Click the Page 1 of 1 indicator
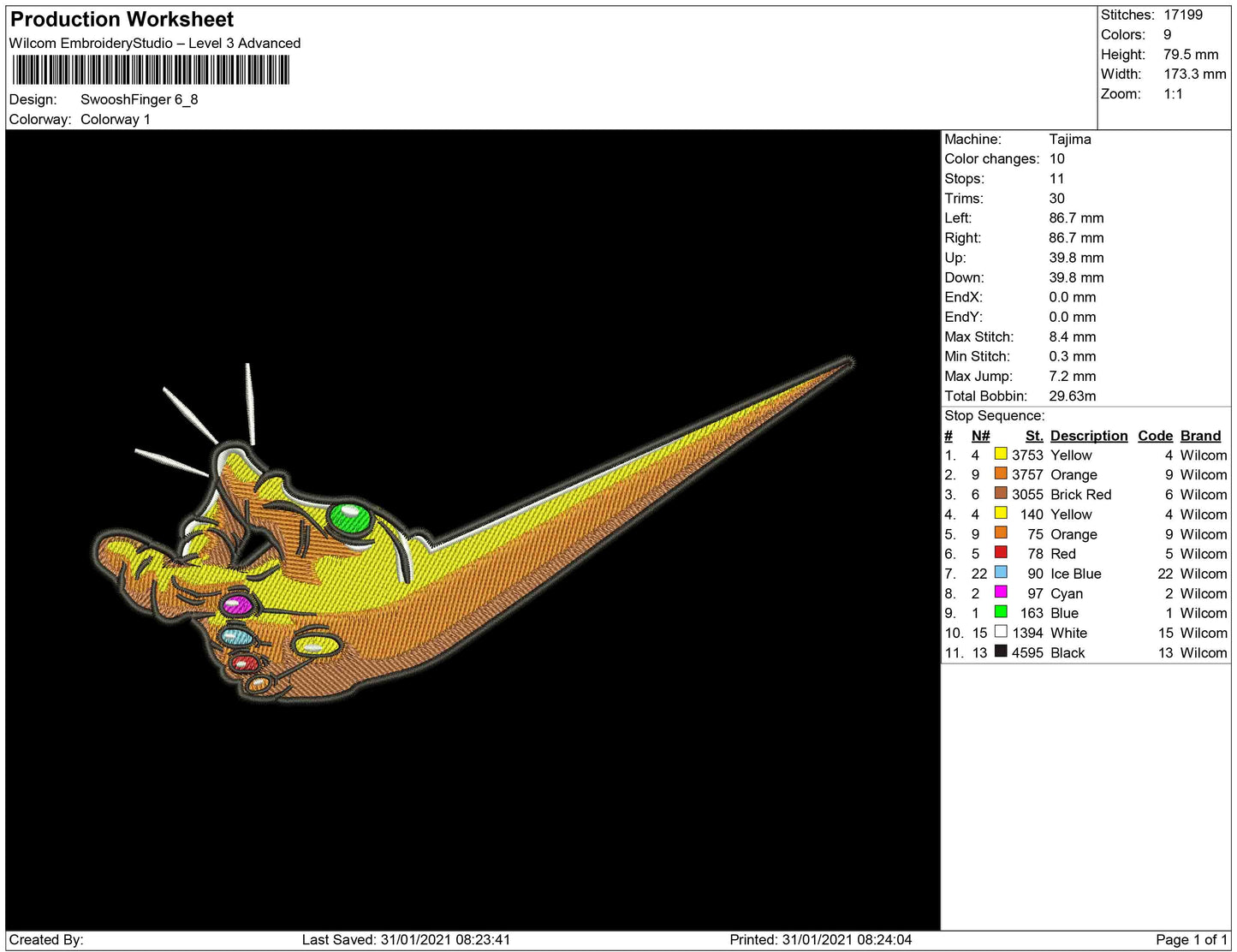The width and height of the screenshot is (1237, 952). point(1191,940)
